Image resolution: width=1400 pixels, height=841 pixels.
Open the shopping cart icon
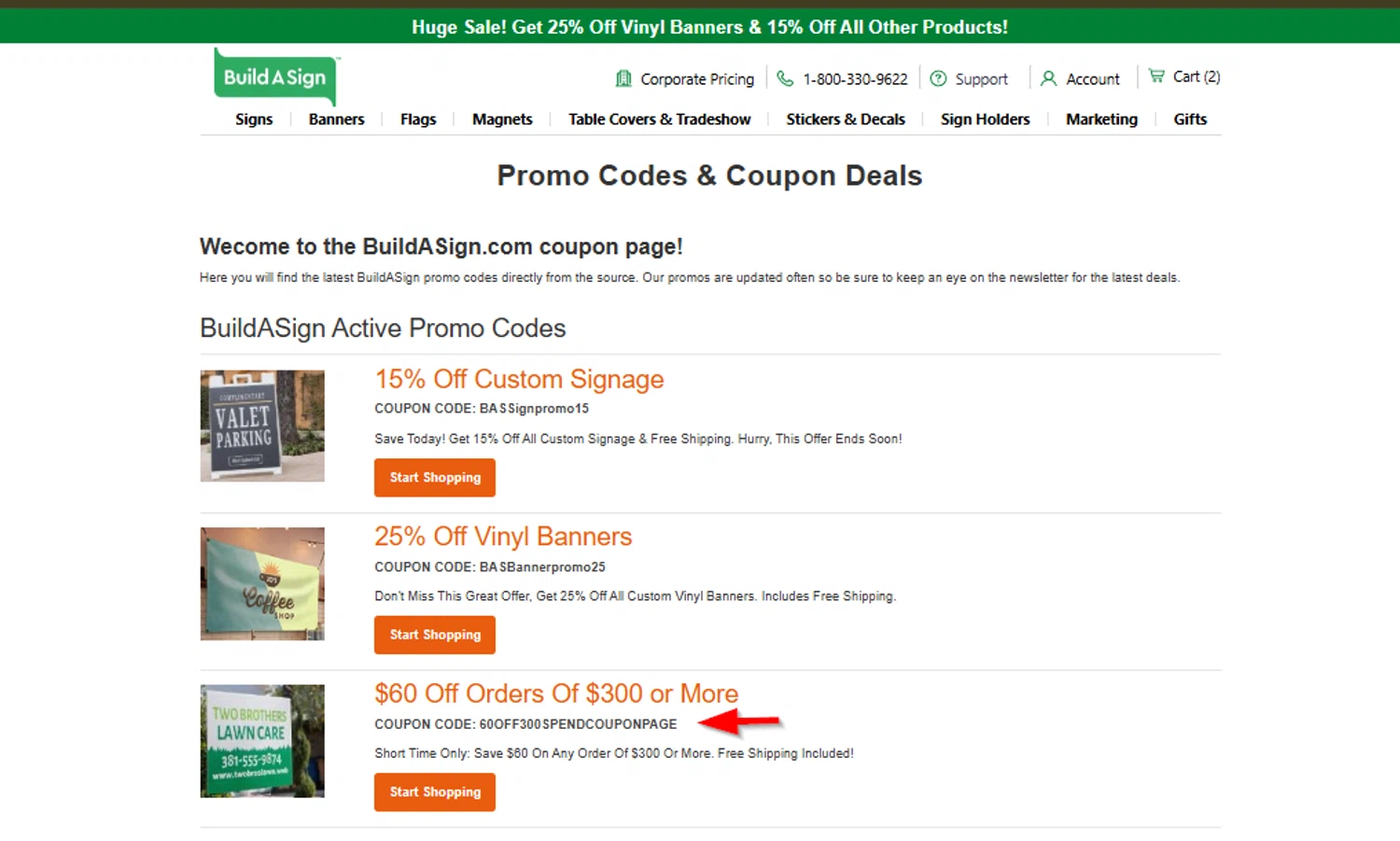1156,76
